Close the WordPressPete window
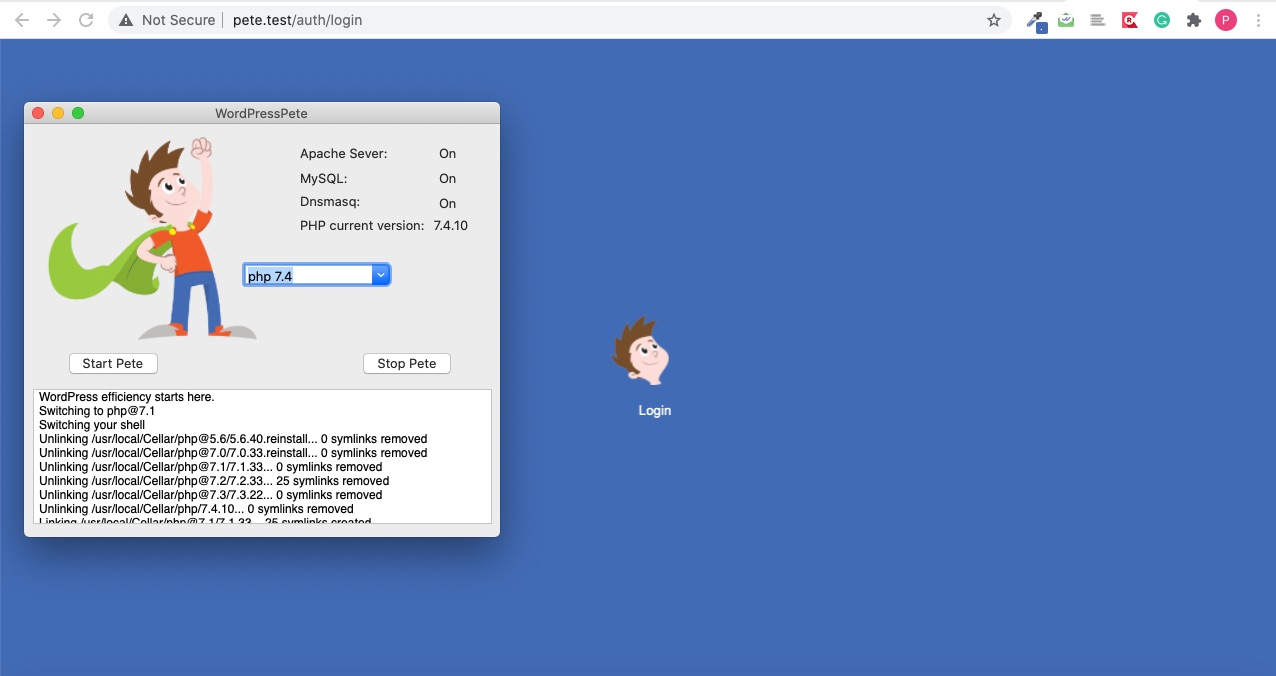1276x676 pixels. pyautogui.click(x=39, y=113)
